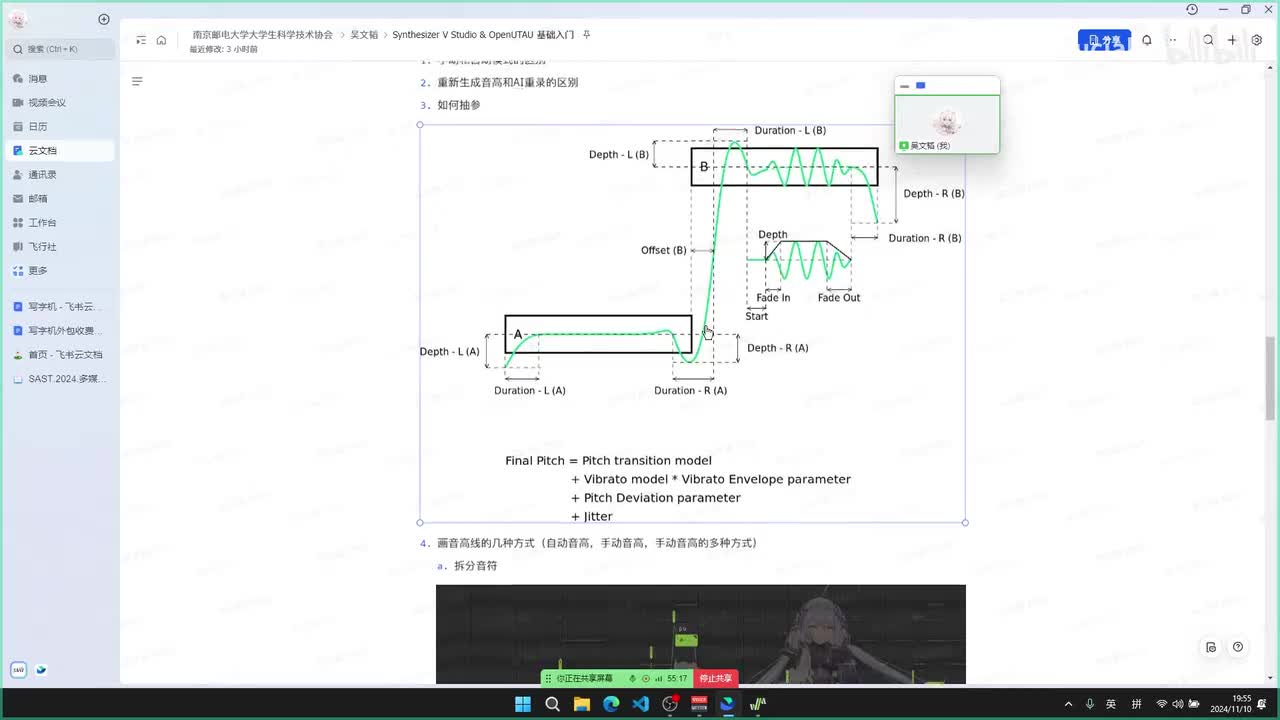Open Visual Studio Code from taskbar

[x=641, y=704]
